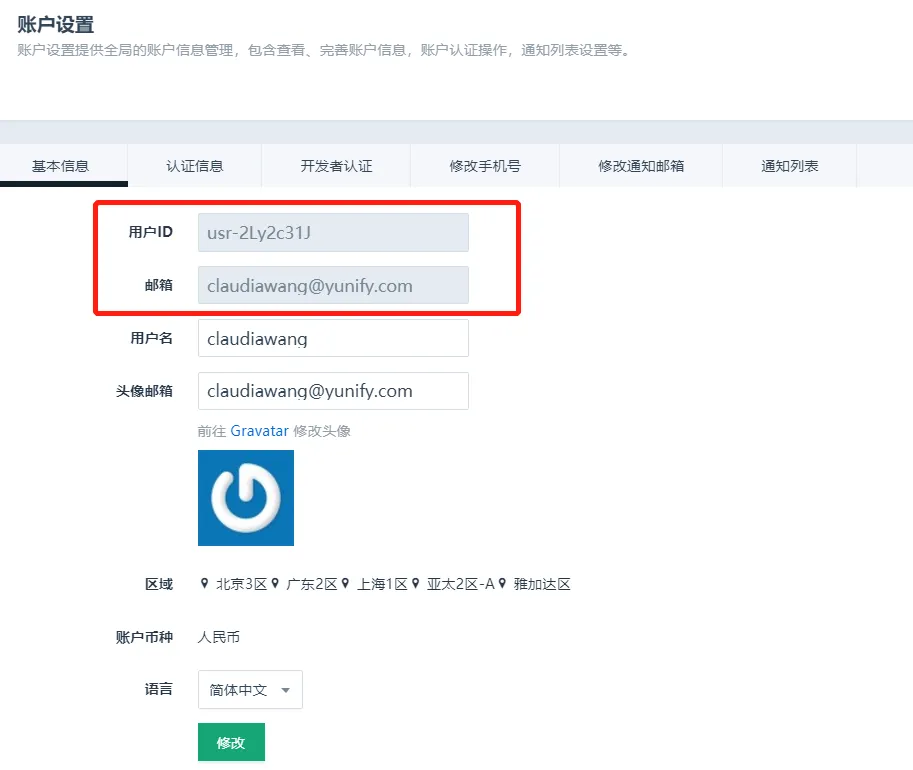Click the Gravatar power-button avatar image

point(245,498)
